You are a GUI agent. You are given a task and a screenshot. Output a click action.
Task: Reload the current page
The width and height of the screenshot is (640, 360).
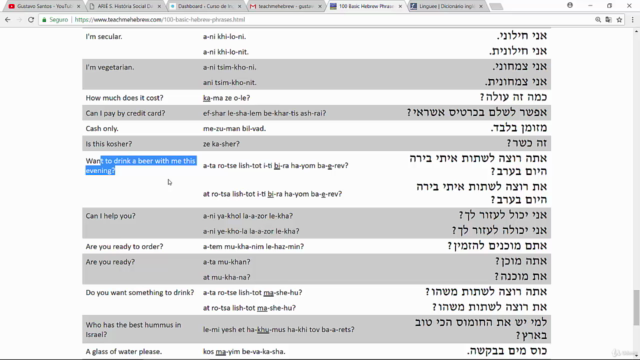pos(31,20)
